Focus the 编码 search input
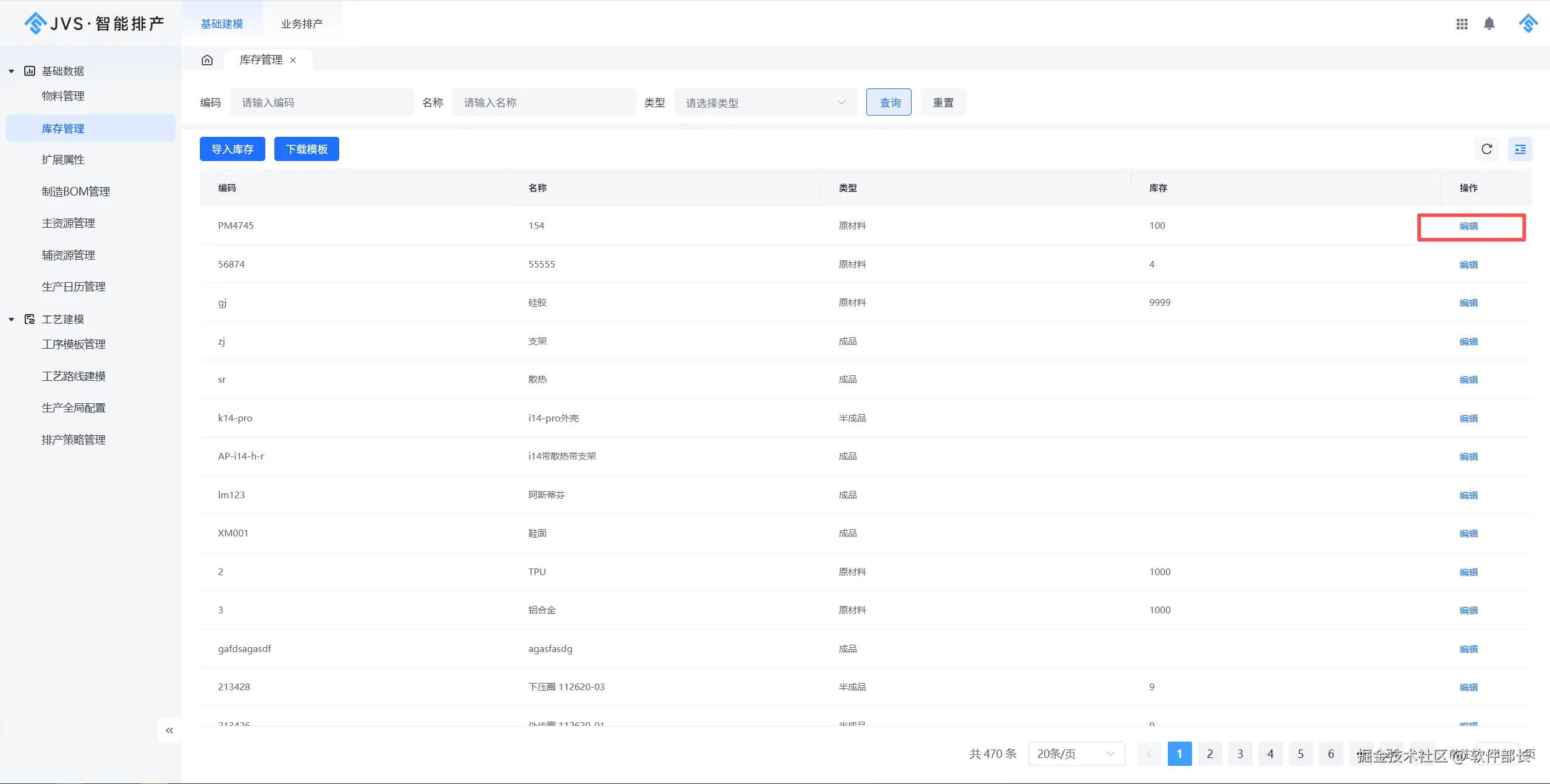 pyautogui.click(x=322, y=102)
